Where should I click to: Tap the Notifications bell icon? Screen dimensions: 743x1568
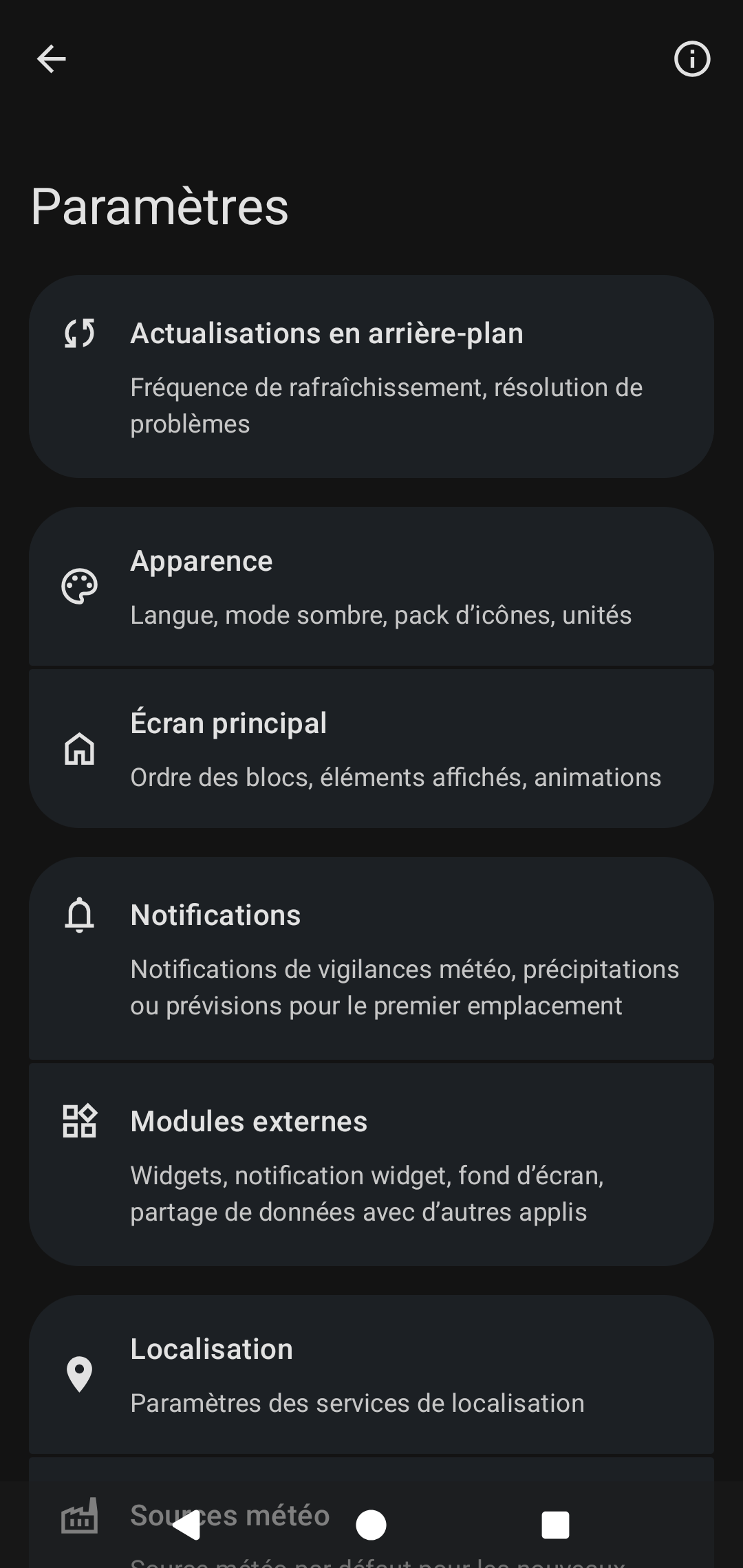coord(80,915)
